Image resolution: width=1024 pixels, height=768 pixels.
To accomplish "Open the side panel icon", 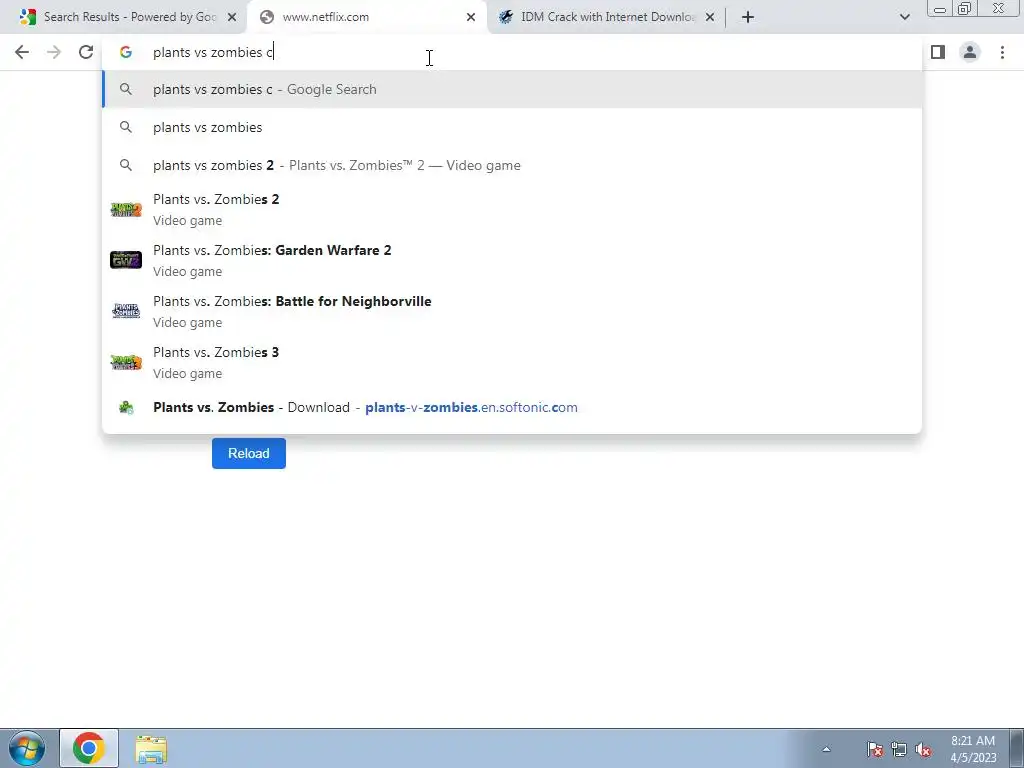I will [938, 52].
